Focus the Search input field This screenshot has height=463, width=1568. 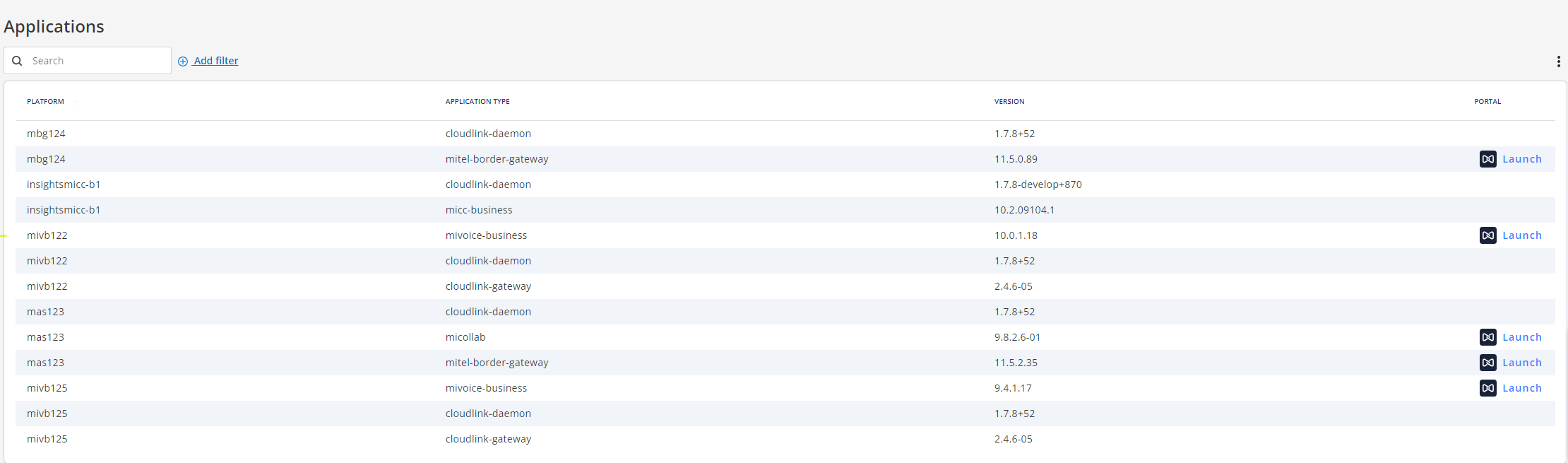click(88, 61)
